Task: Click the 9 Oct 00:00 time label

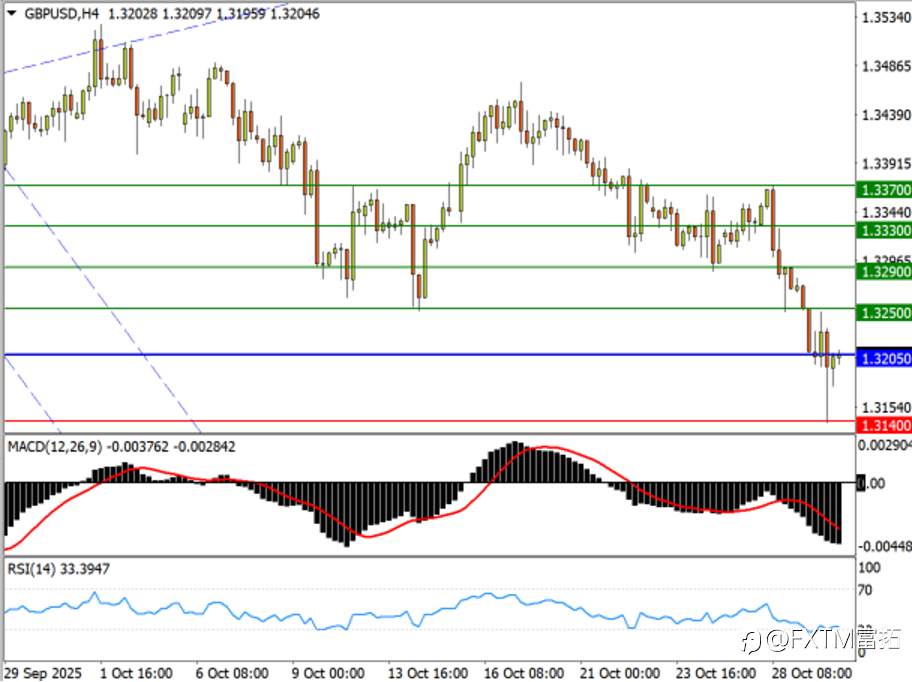Action: pos(328,673)
